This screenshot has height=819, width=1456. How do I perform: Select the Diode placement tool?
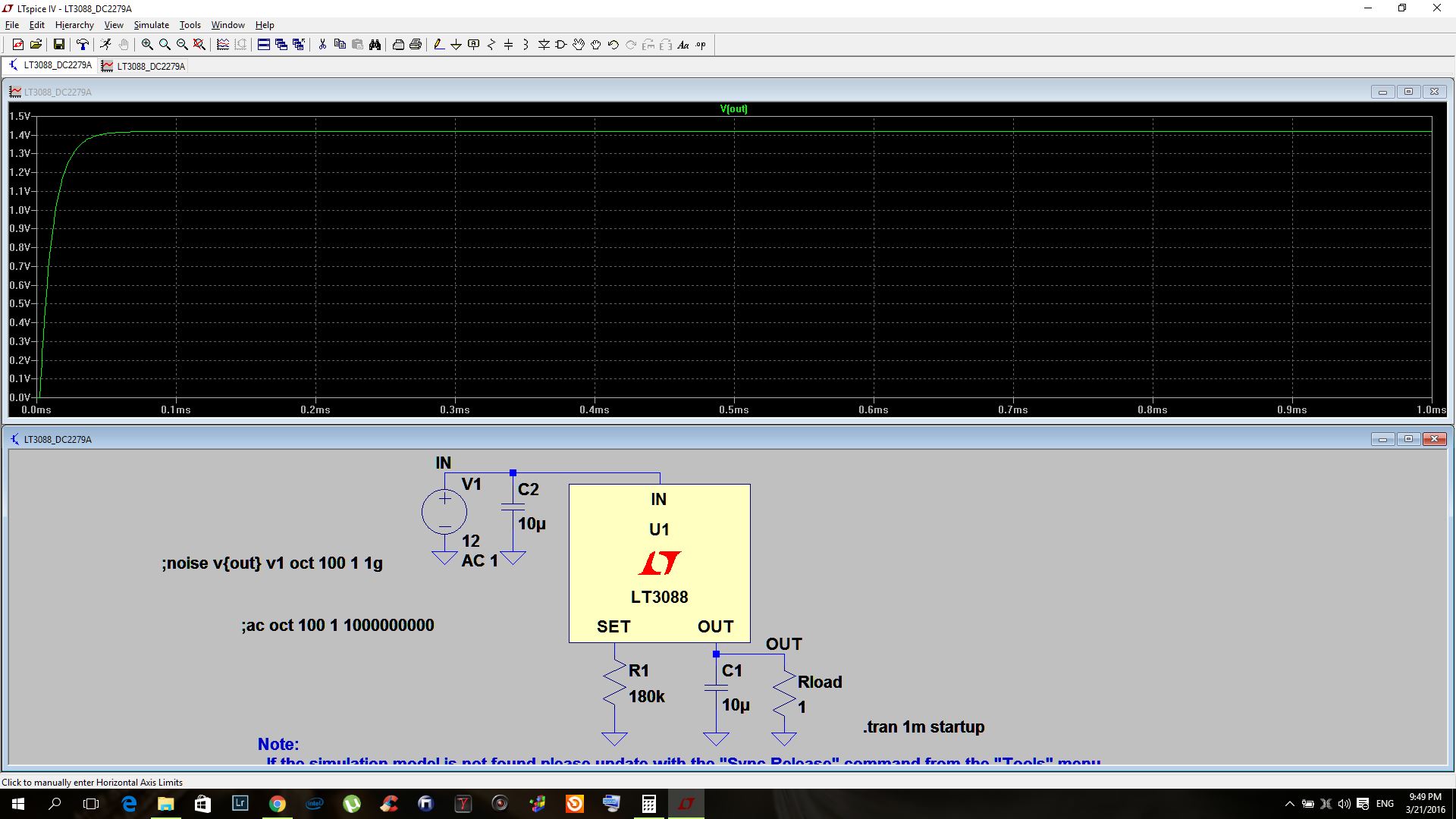(544, 45)
